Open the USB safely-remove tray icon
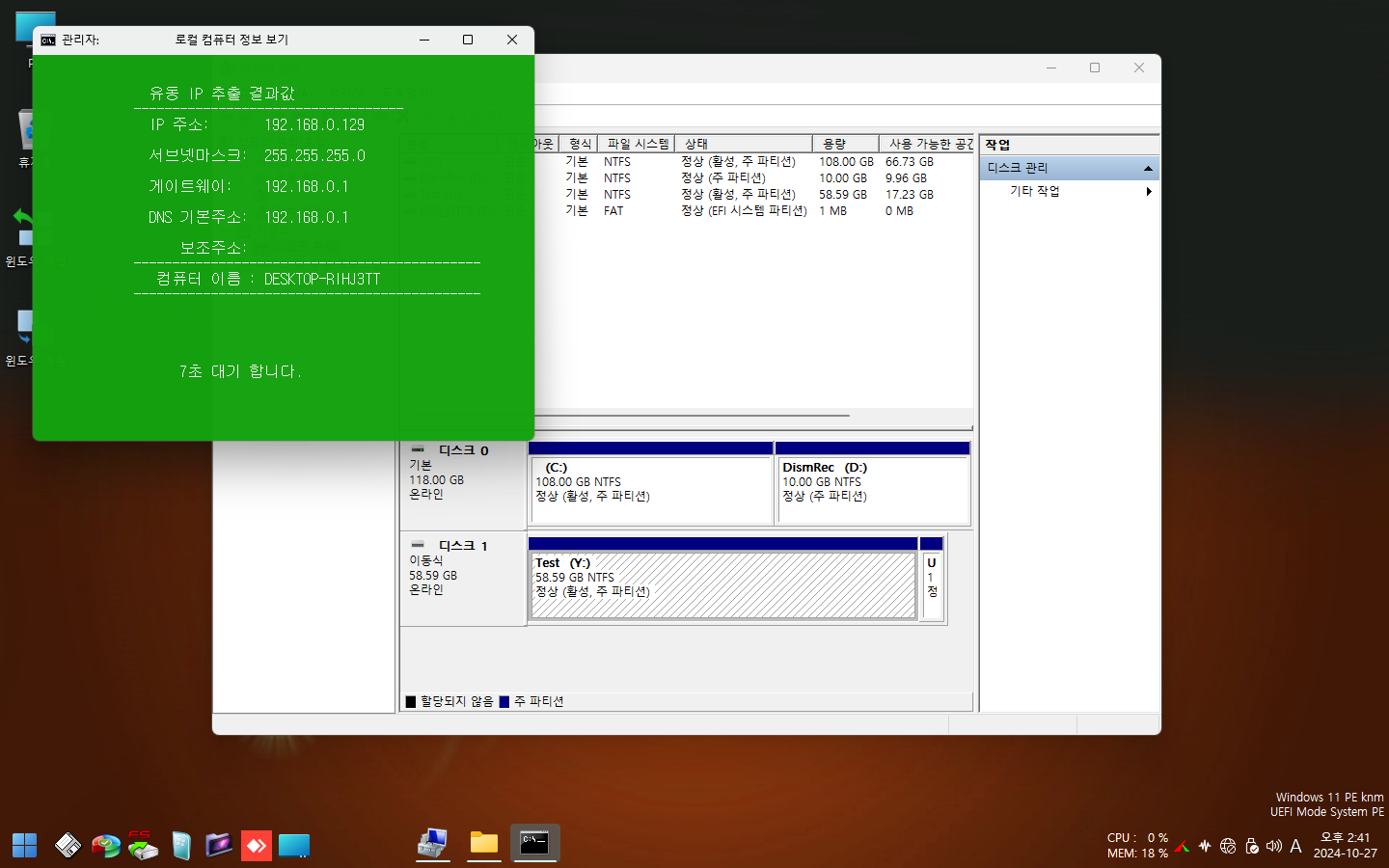1389x868 pixels. (1252, 846)
